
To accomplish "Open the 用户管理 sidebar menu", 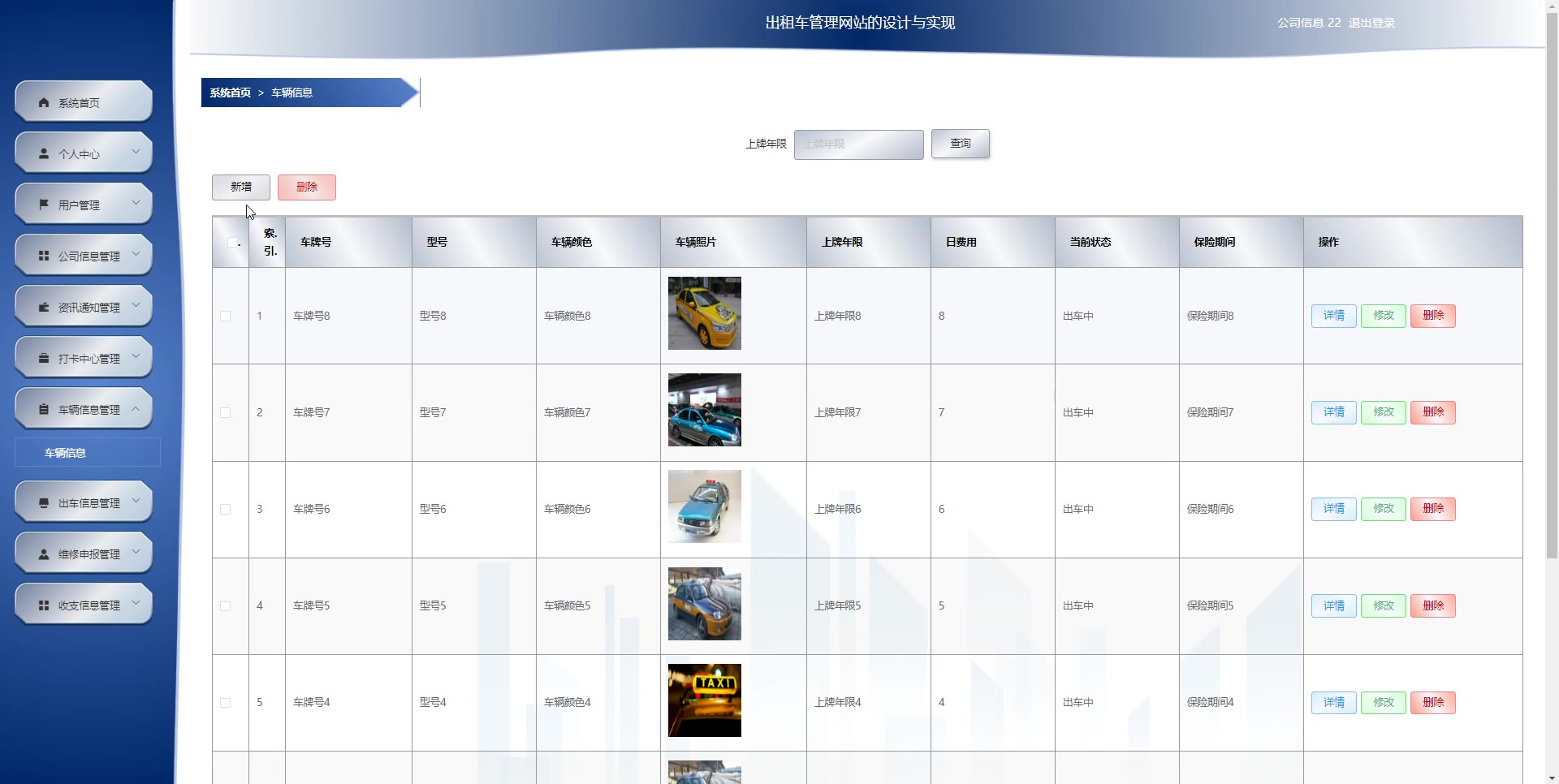I will pos(84,205).
